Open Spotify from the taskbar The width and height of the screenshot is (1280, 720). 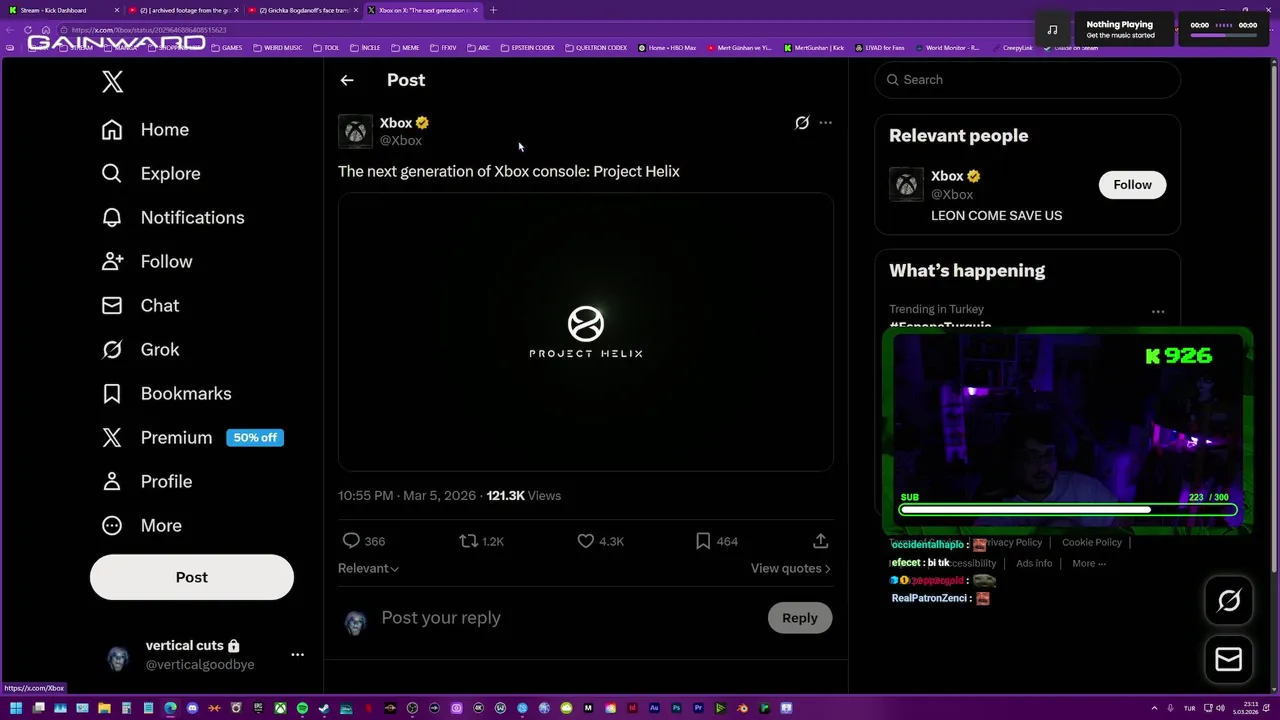[302, 708]
